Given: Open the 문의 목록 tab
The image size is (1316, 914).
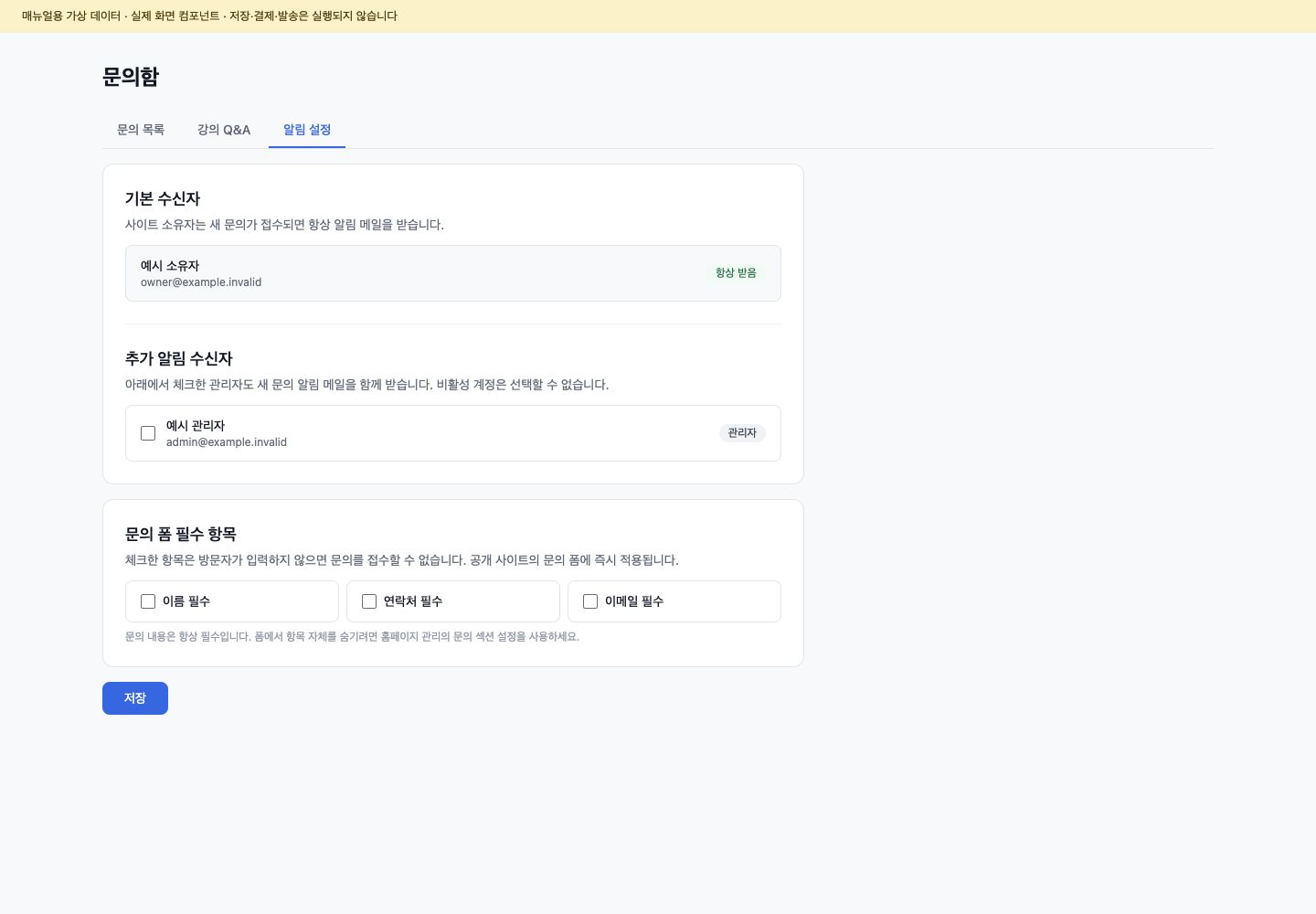Looking at the screenshot, I should pos(141,130).
